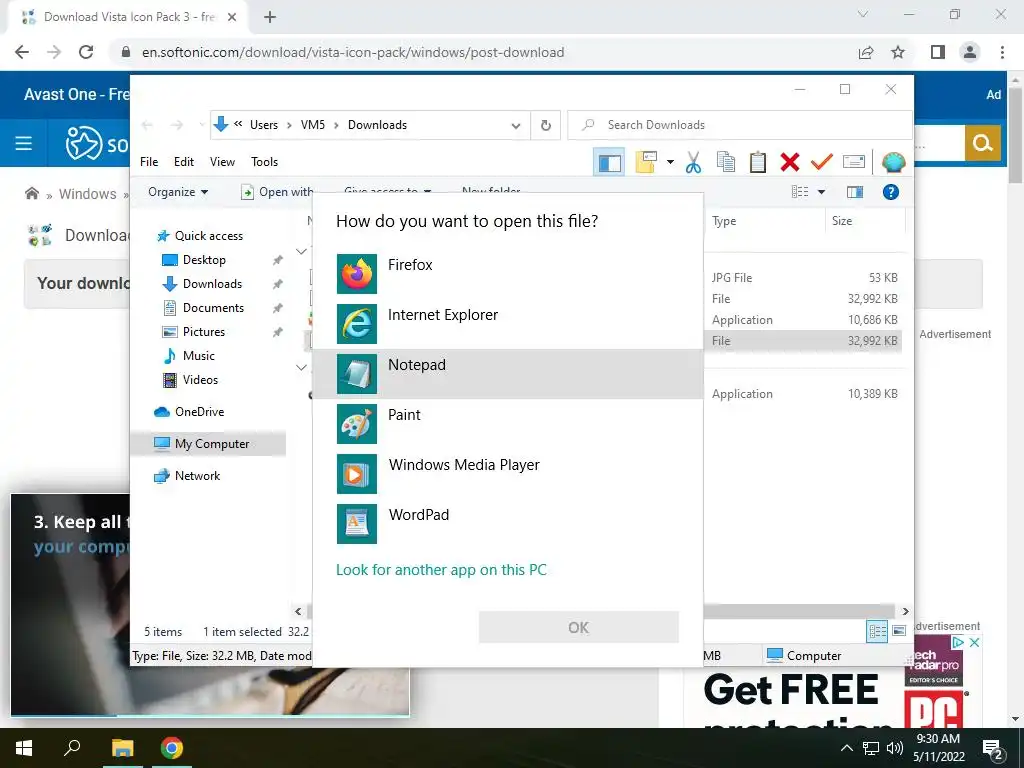Click the blue Help question icon
This screenshot has width=1024, height=768.
891,192
